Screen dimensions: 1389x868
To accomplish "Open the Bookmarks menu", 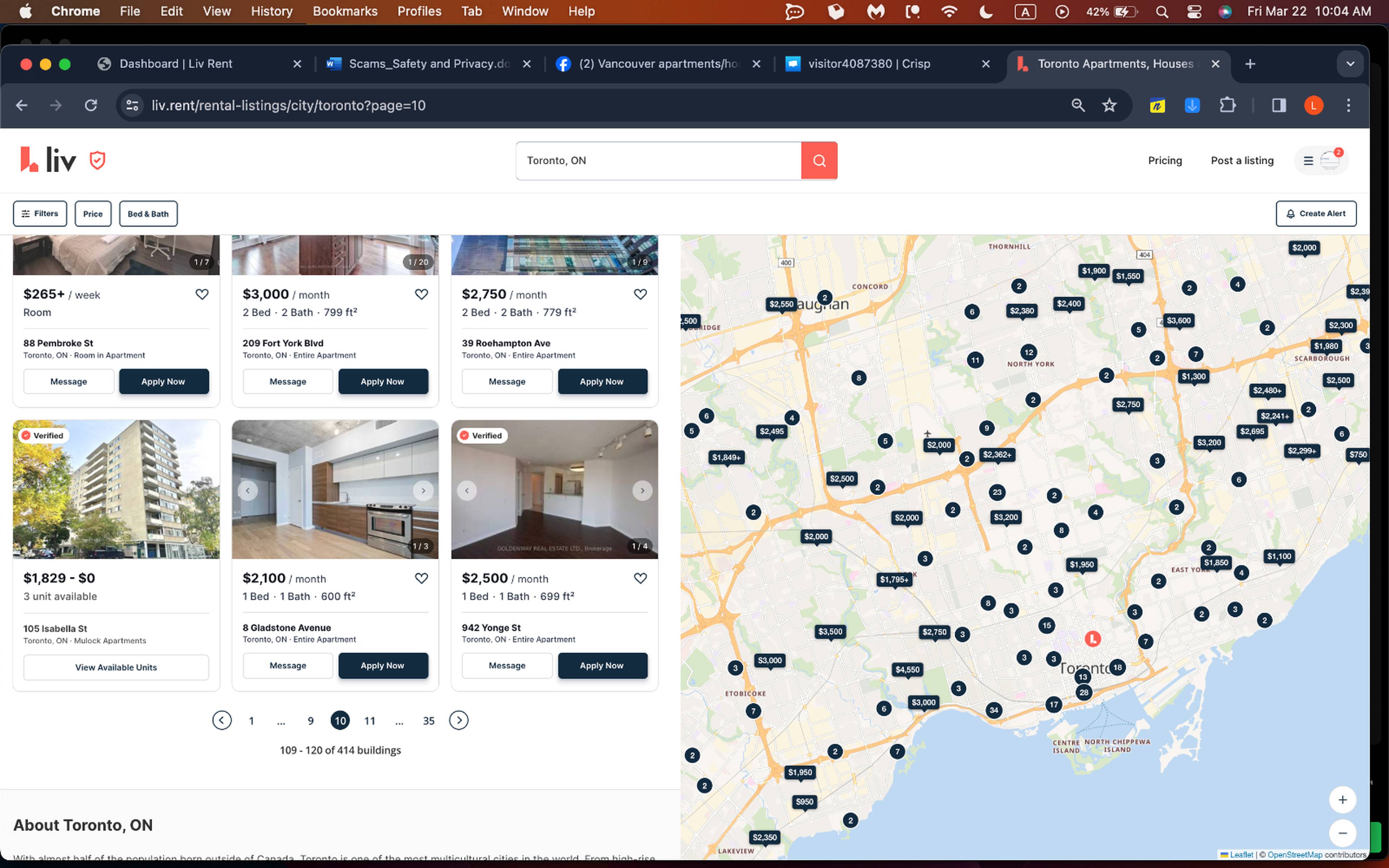I will coord(345,12).
